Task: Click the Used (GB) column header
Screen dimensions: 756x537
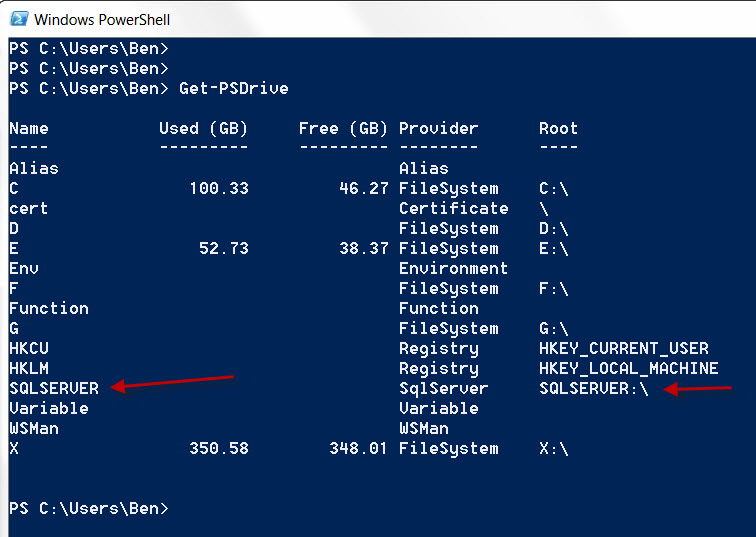Action: pyautogui.click(x=203, y=128)
